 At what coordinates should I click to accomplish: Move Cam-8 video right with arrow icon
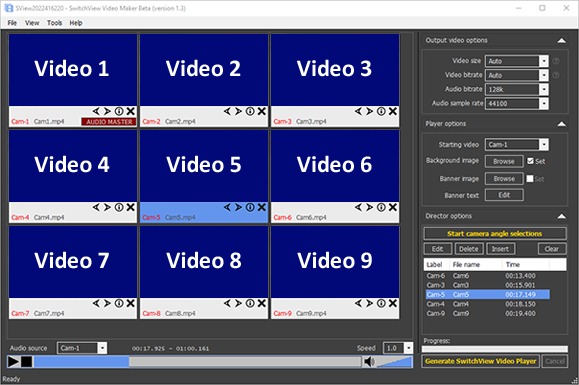(239, 303)
